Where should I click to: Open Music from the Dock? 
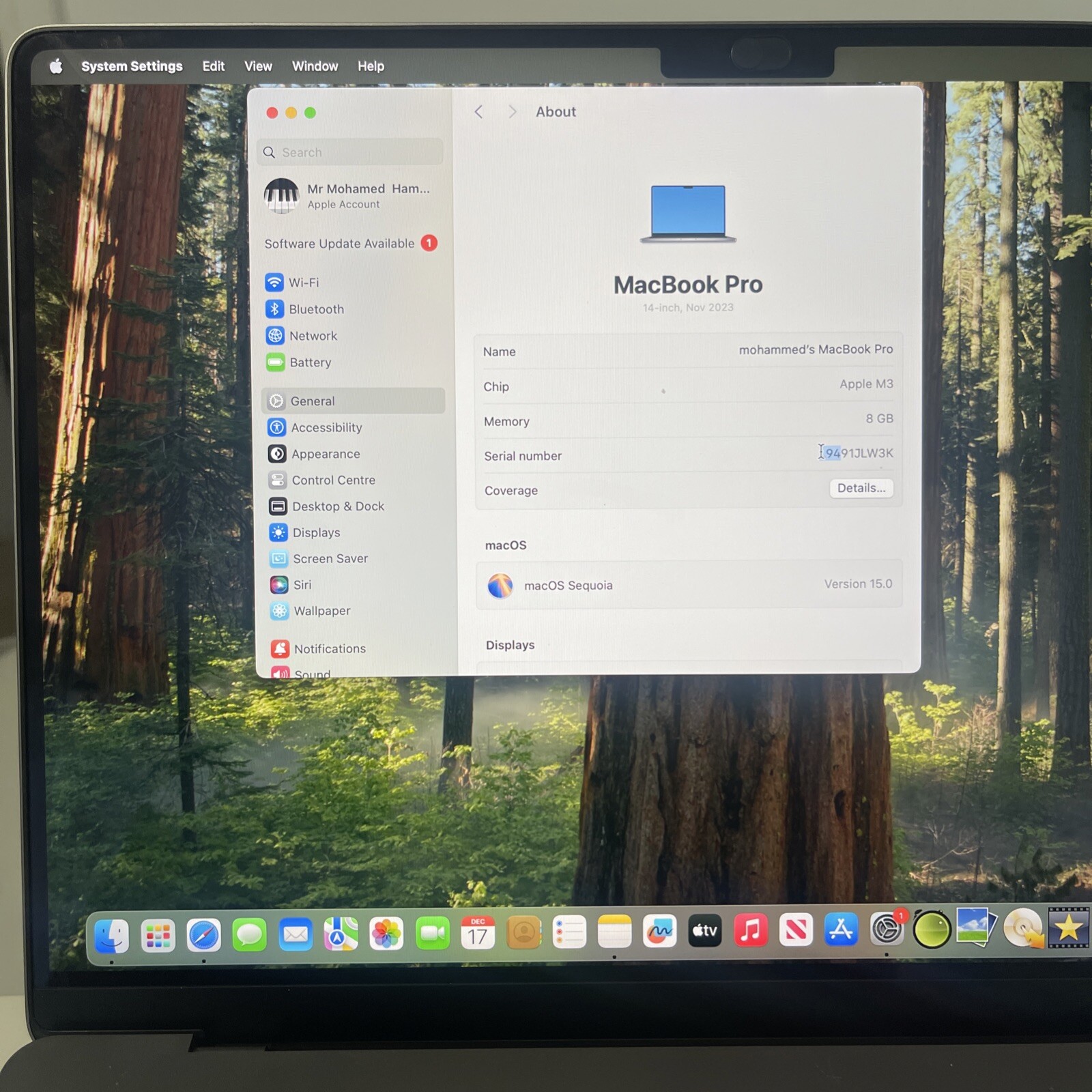[750, 930]
